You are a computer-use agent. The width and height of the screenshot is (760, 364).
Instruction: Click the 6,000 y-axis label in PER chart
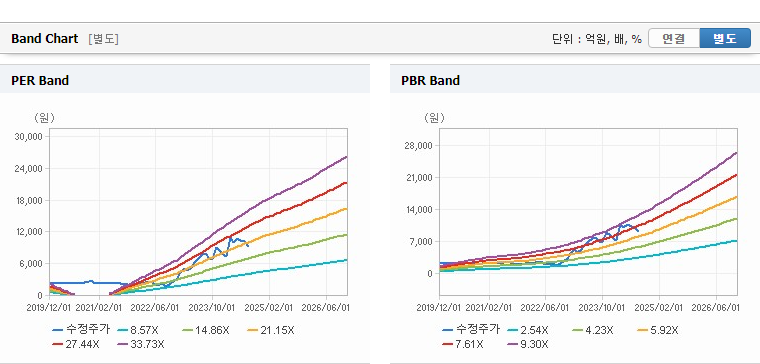pos(32,264)
